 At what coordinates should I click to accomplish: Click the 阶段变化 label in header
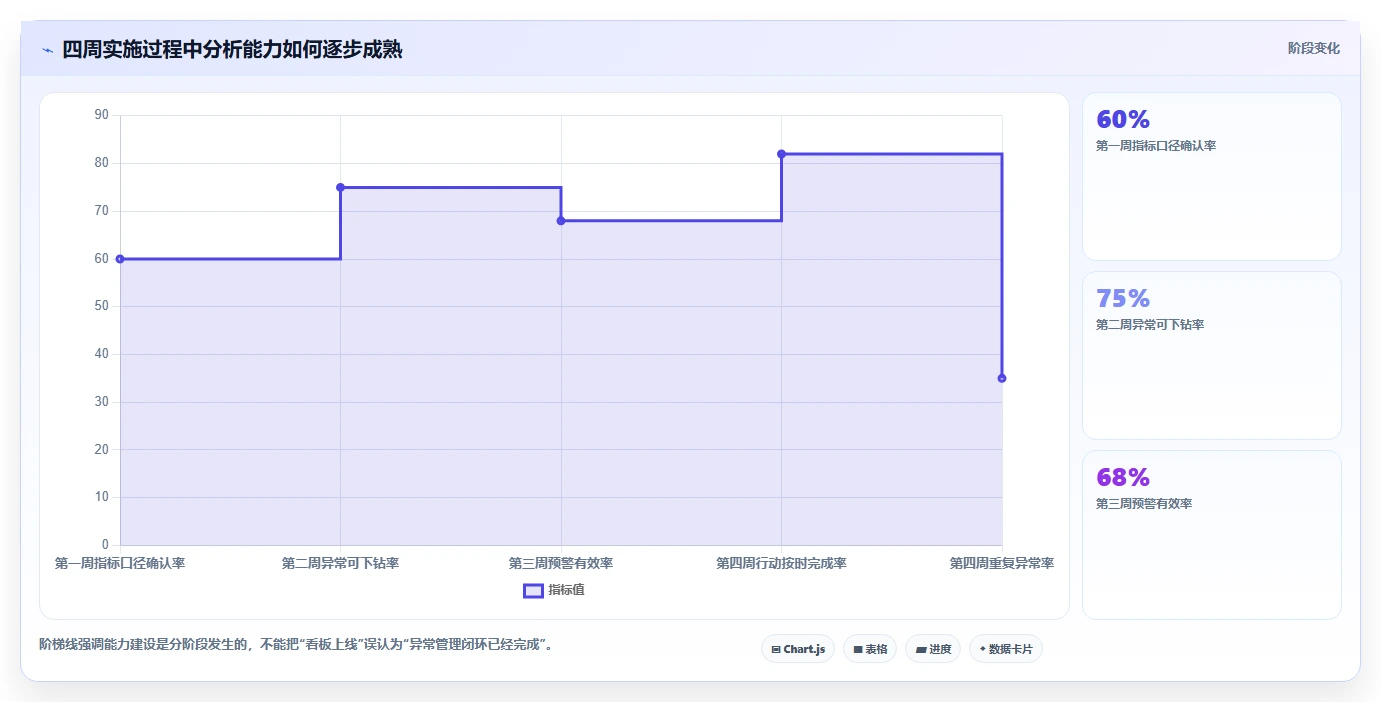point(1314,48)
